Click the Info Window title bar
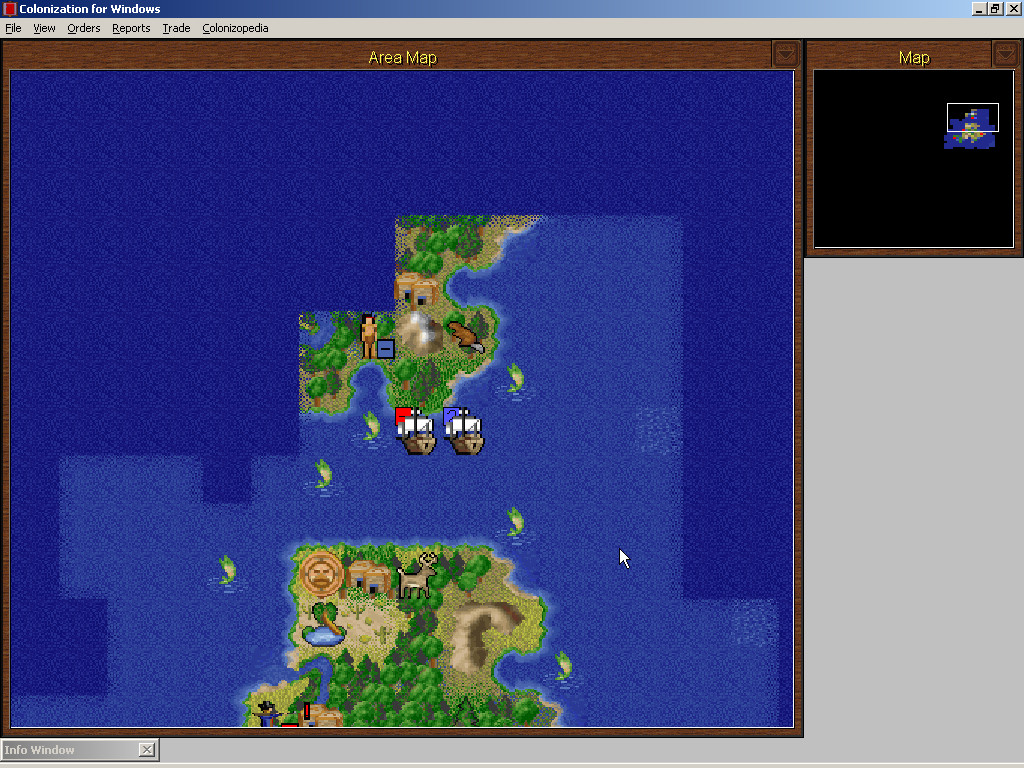Image resolution: width=1024 pixels, height=768 pixels. (x=71, y=750)
